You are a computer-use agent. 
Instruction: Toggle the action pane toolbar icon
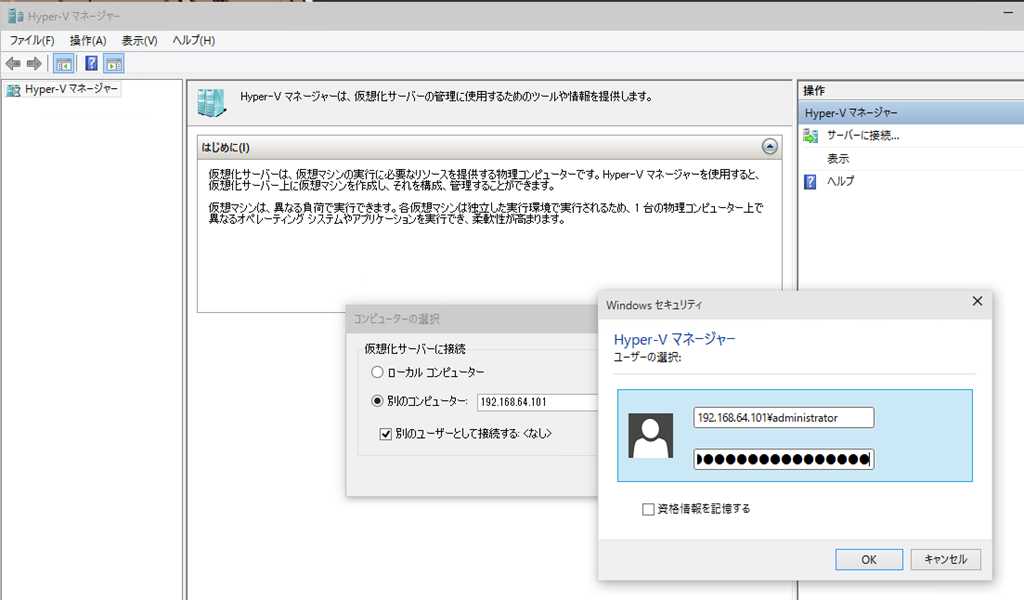coord(114,64)
